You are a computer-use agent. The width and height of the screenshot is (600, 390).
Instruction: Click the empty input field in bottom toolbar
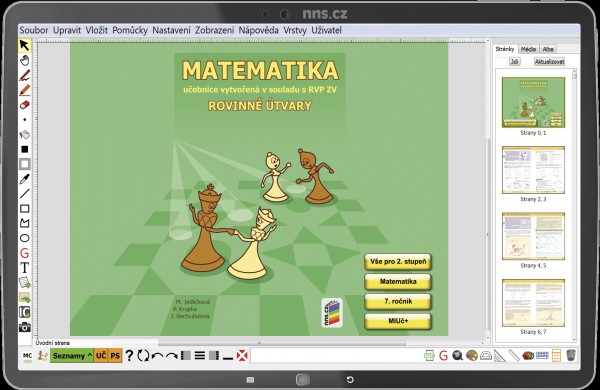[335, 356]
